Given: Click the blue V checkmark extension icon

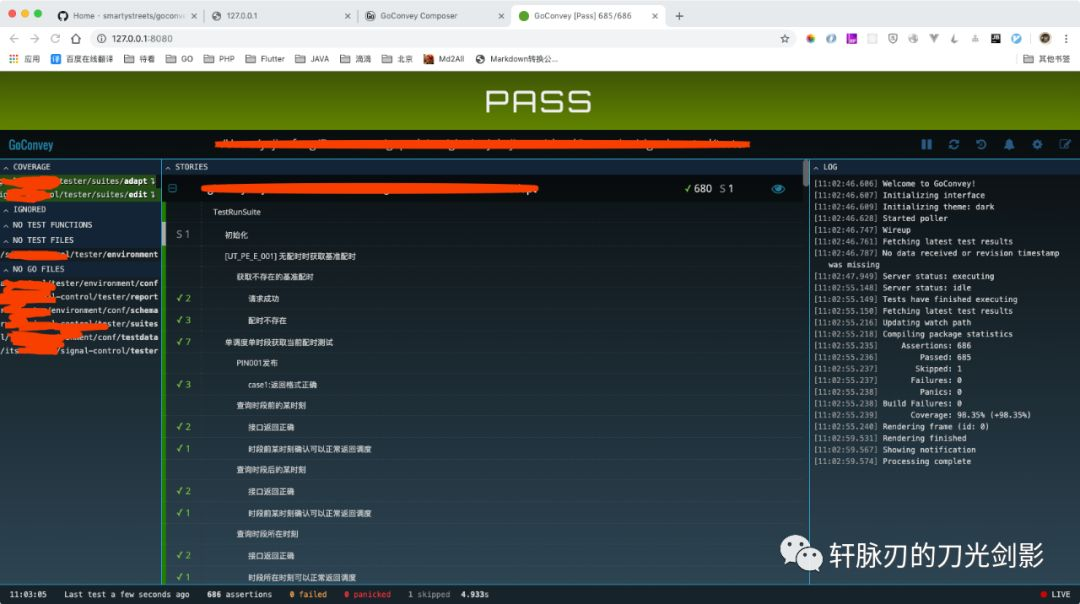Looking at the screenshot, I should [1017, 39].
